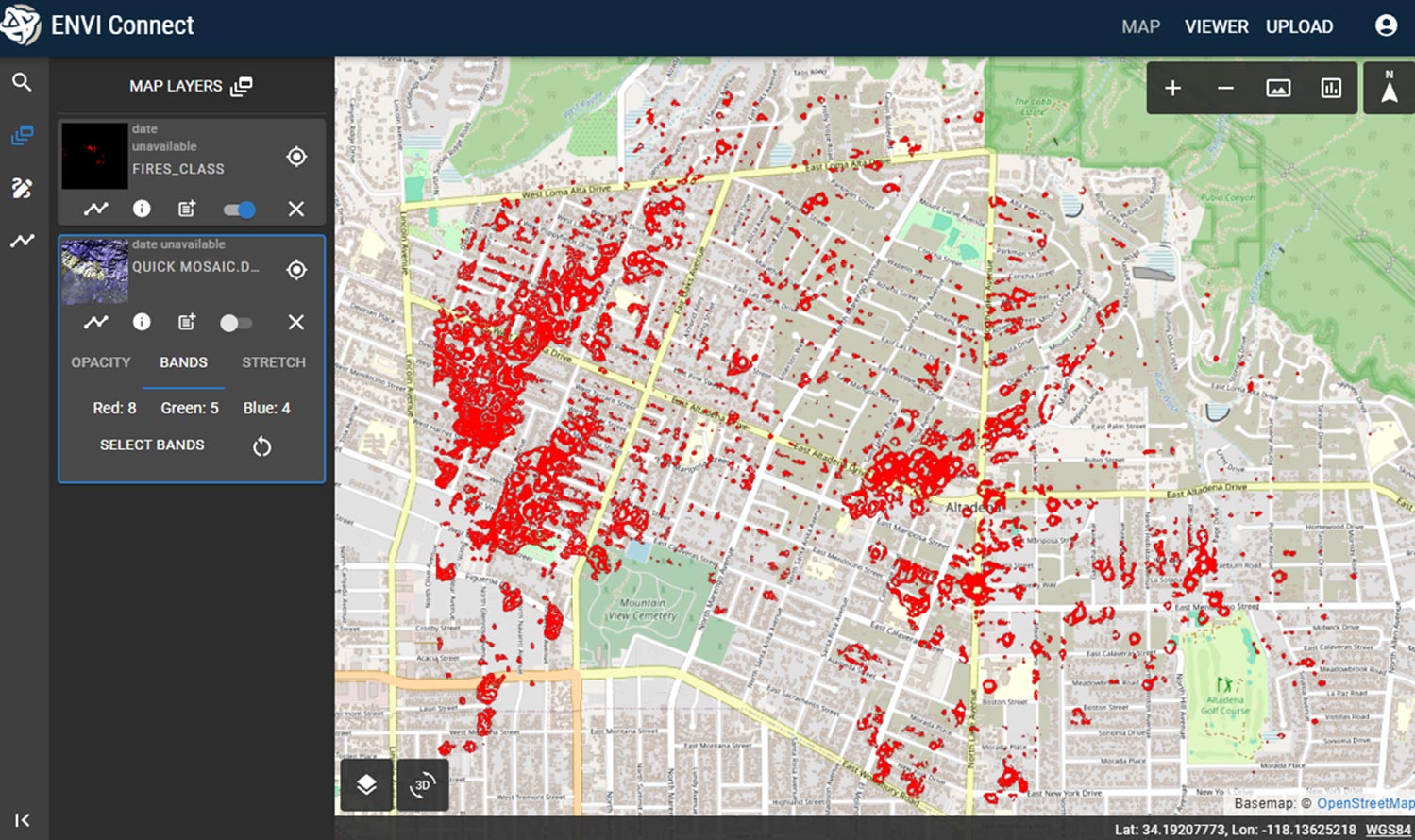1415x840 pixels.
Task: Click the search icon in left sidebar
Action: [22, 82]
